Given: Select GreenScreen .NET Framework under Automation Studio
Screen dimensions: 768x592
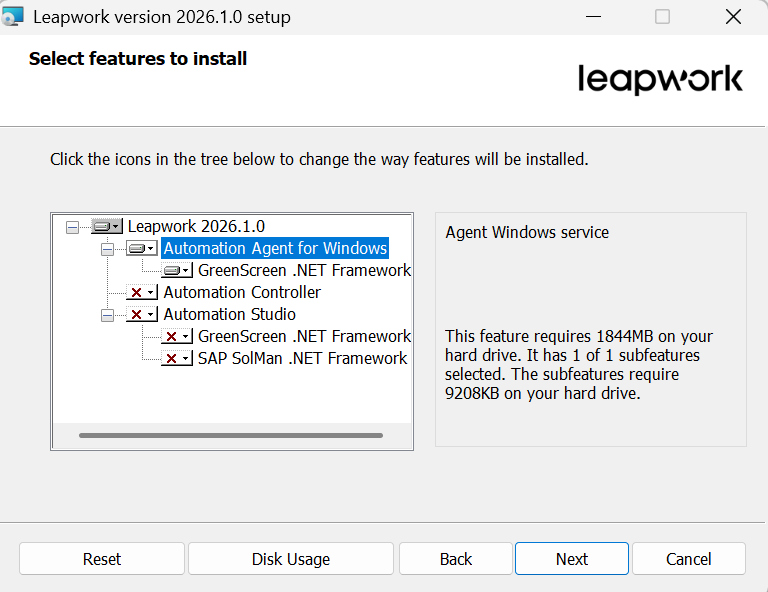Looking at the screenshot, I should (304, 336).
